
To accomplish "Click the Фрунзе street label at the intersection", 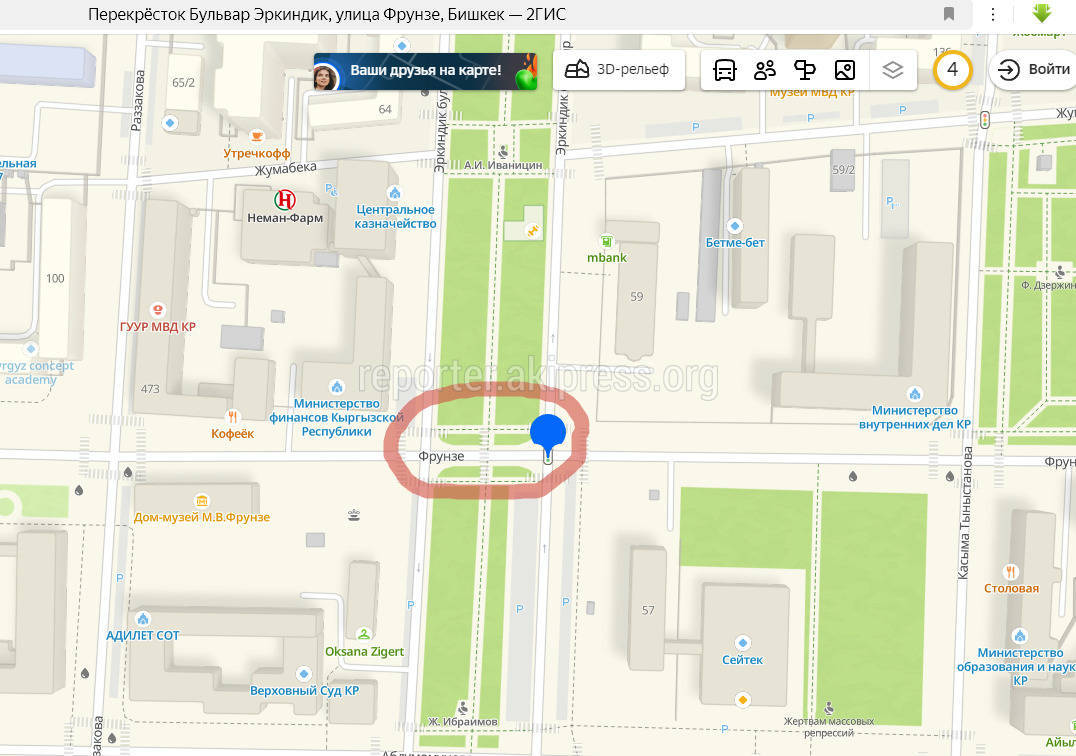I will pyautogui.click(x=441, y=456).
